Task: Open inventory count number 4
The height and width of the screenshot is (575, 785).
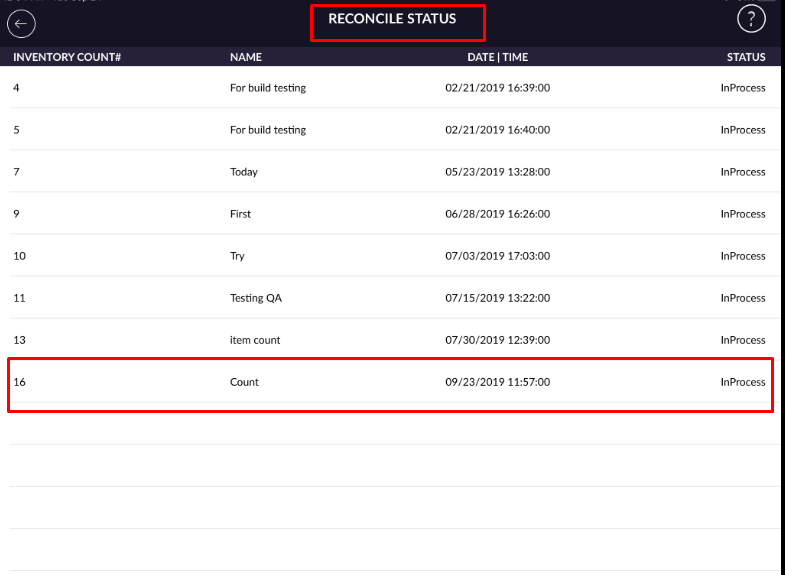Action: 16,88
